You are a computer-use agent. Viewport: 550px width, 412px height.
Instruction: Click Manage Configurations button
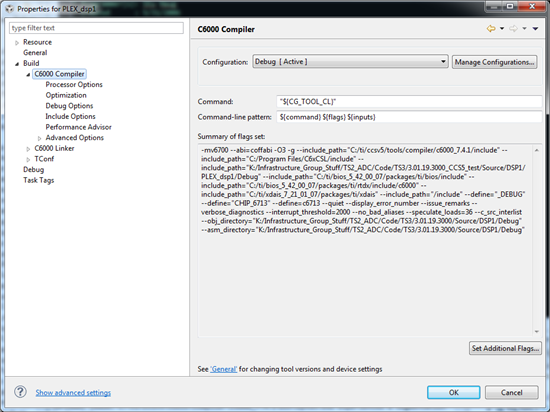pos(494,62)
